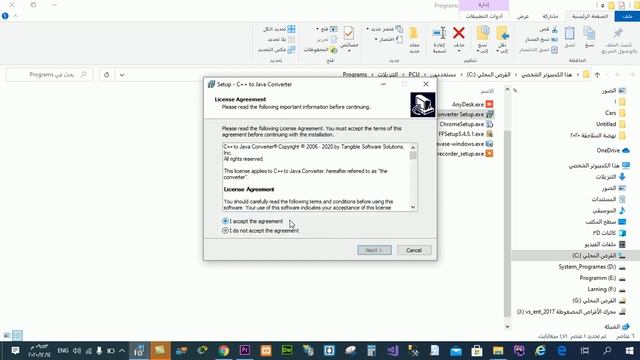The width and height of the screenshot is (640, 360).
Task: Click the volume speaker icon in system tray
Action: 77,351
